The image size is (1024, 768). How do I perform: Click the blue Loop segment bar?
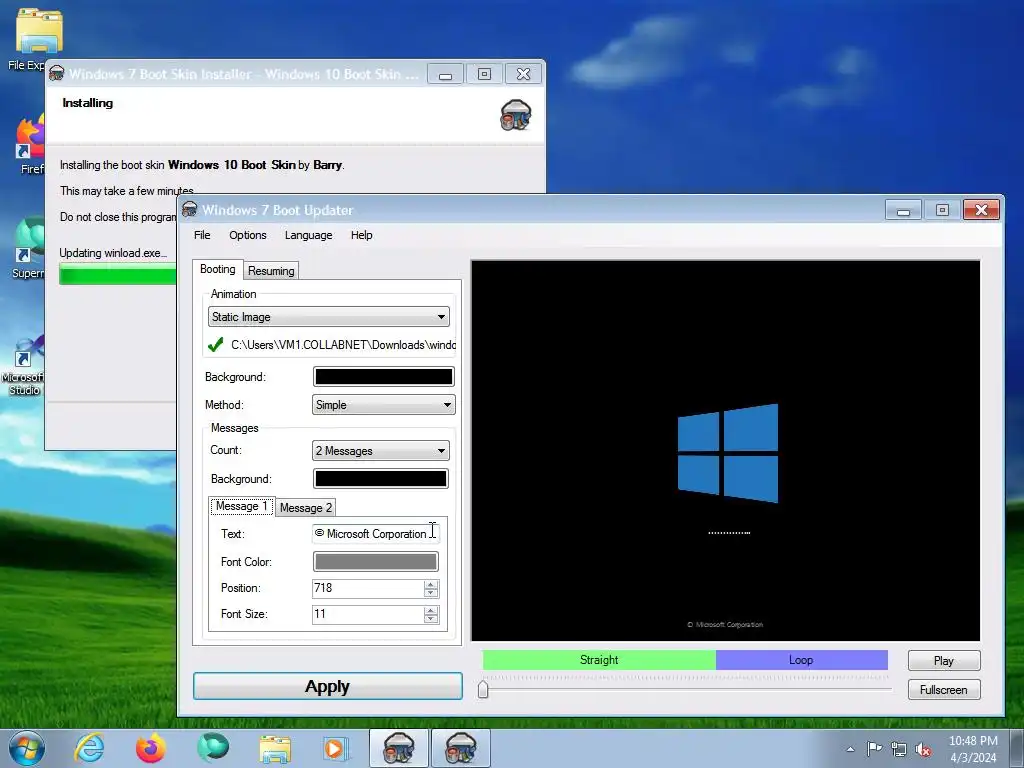pyautogui.click(x=801, y=660)
